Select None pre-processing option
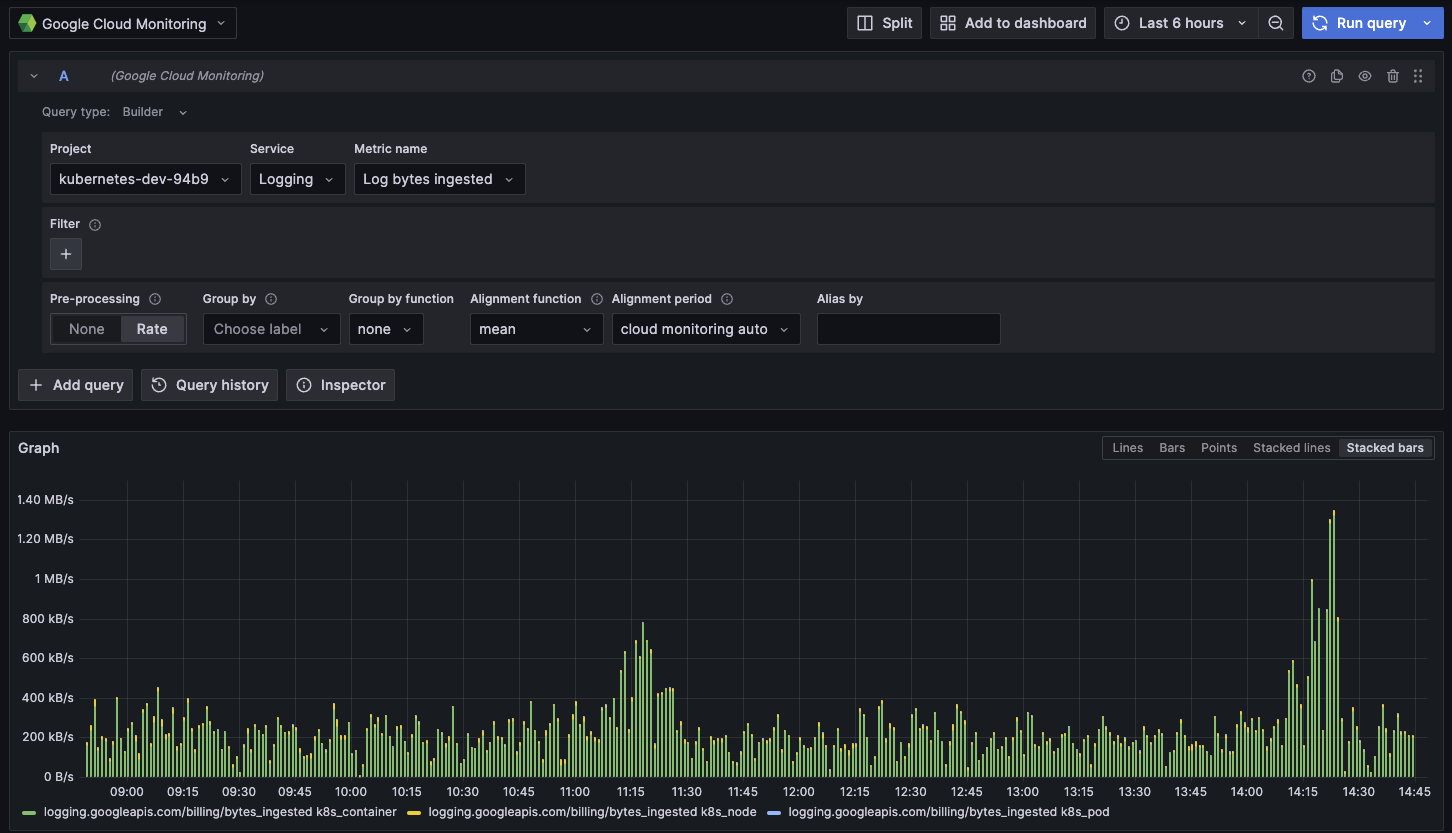The width and height of the screenshot is (1452, 833). coord(87,329)
